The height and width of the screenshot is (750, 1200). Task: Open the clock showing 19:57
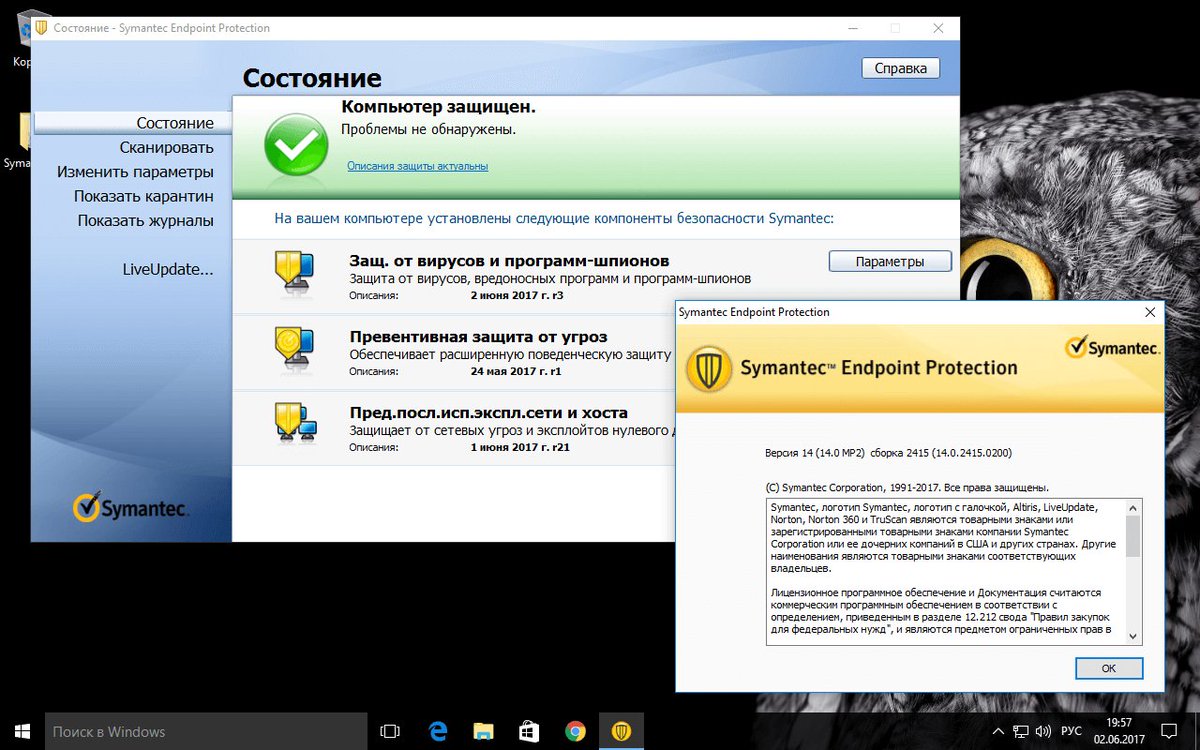click(x=1118, y=731)
